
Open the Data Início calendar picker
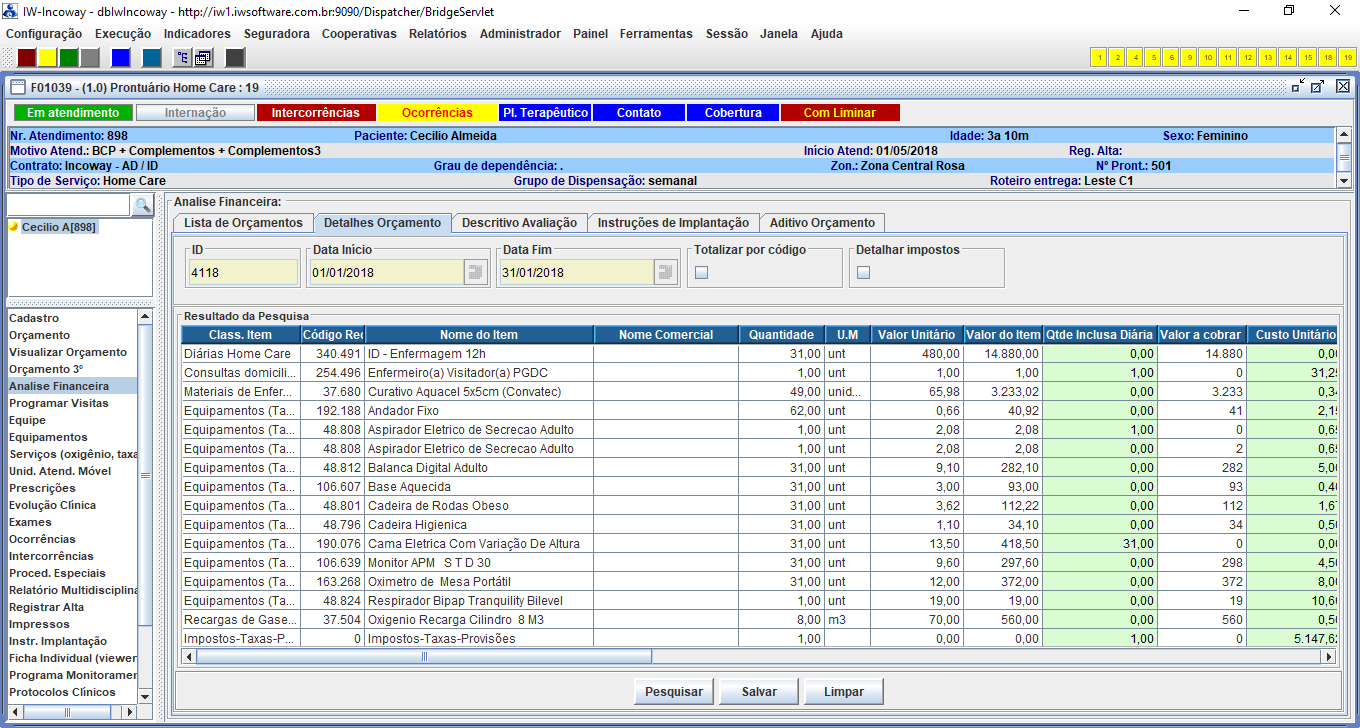[475, 272]
